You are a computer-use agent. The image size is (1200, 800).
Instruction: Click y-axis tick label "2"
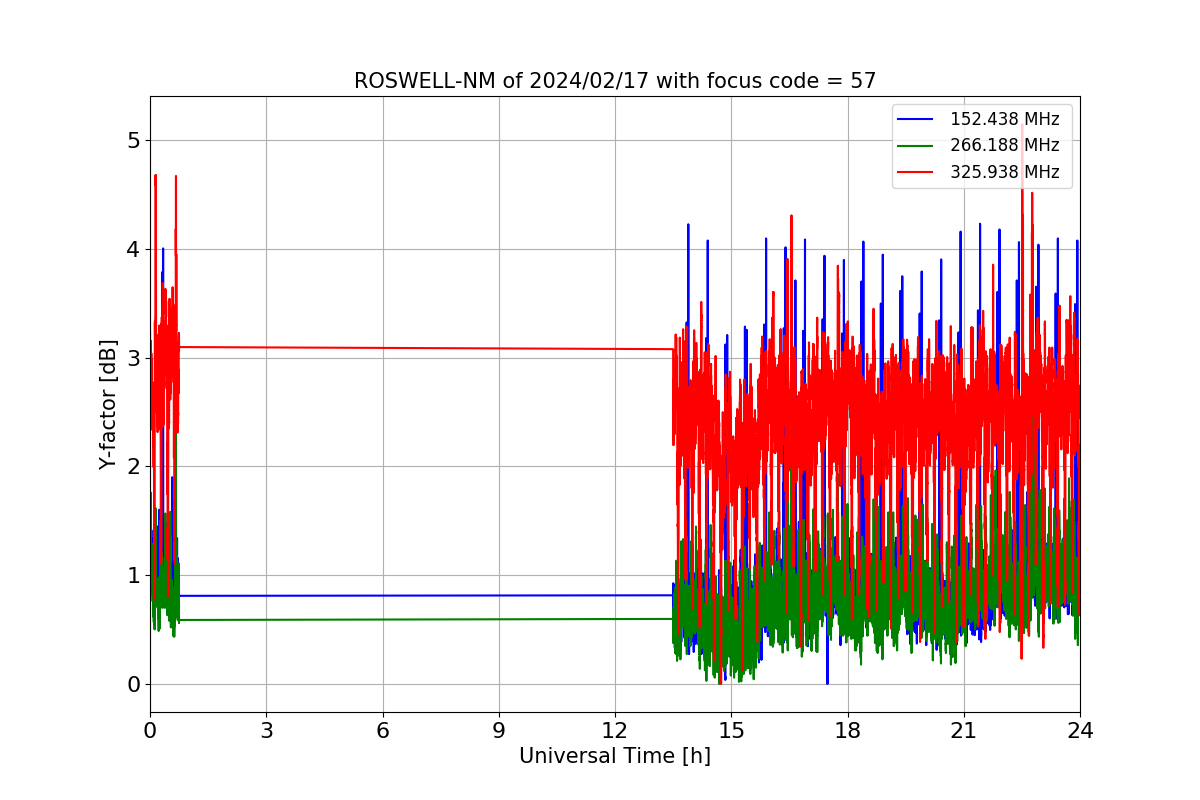133,467
